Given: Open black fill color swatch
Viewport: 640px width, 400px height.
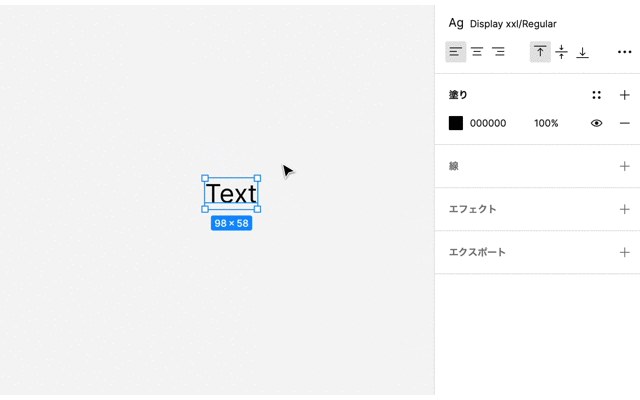Looking at the screenshot, I should [x=456, y=123].
